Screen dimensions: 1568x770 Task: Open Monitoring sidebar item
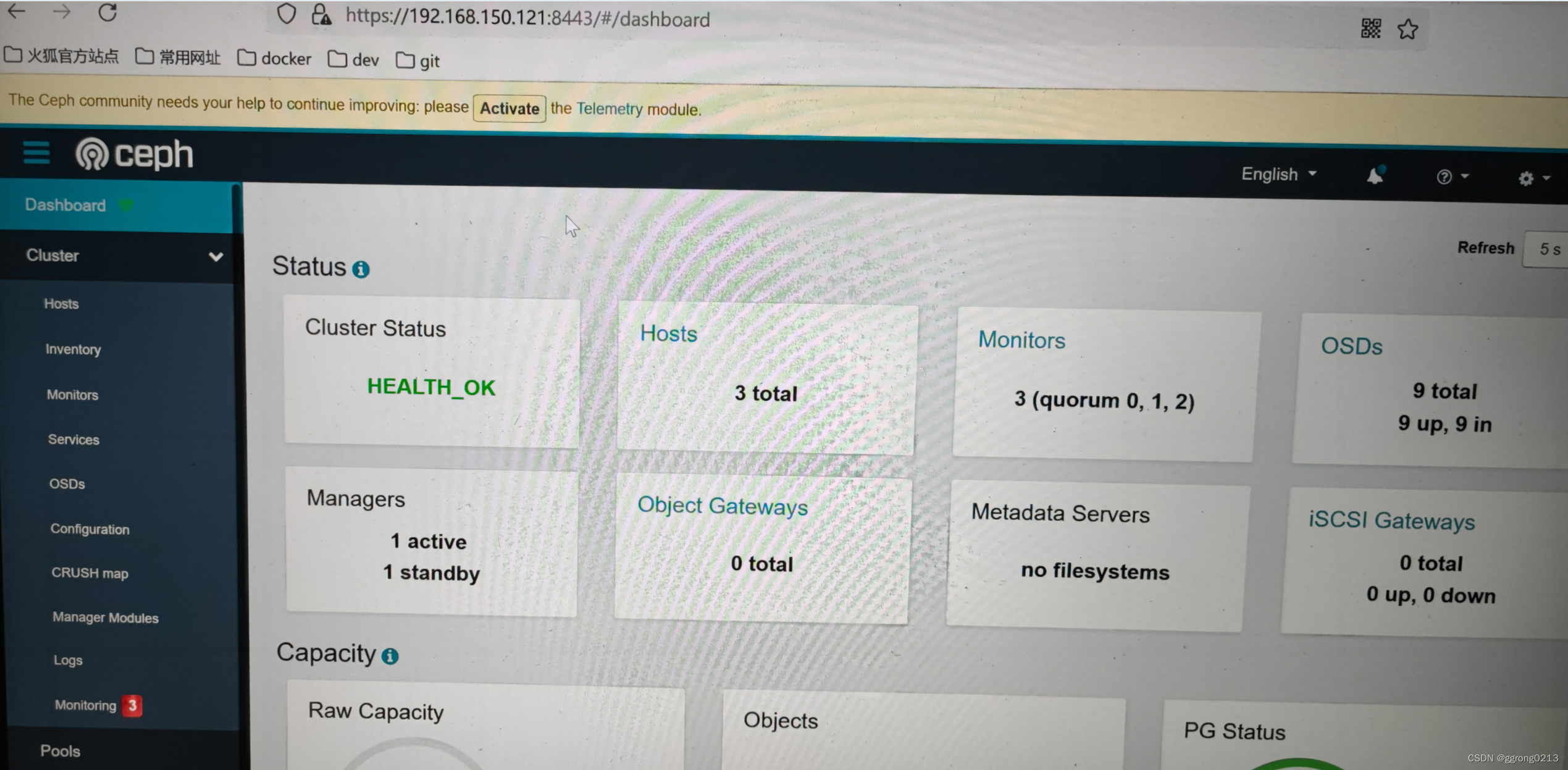[85, 705]
